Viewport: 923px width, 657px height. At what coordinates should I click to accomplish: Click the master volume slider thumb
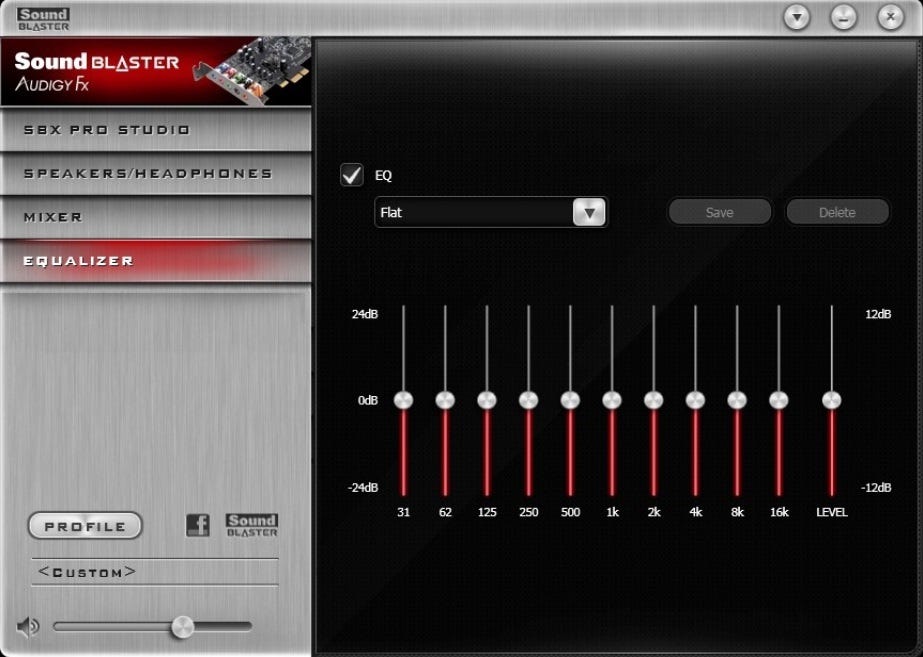pyautogui.click(x=182, y=627)
